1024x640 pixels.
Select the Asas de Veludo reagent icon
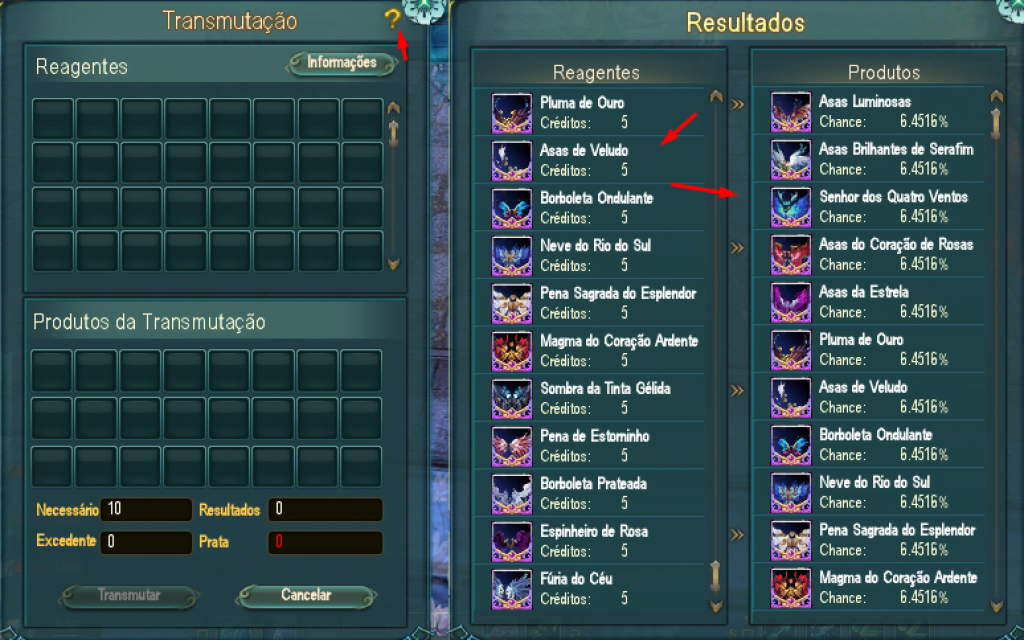511,161
